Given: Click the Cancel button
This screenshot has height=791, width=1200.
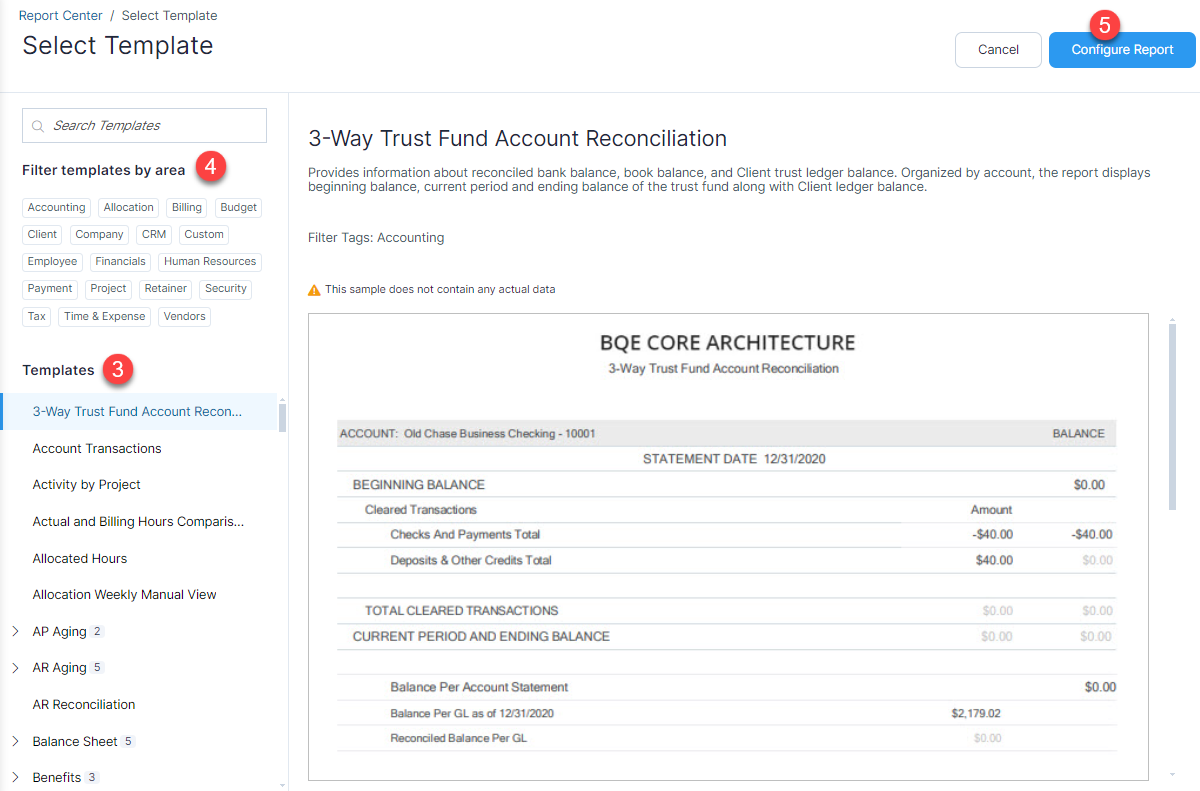Looking at the screenshot, I should (x=998, y=50).
